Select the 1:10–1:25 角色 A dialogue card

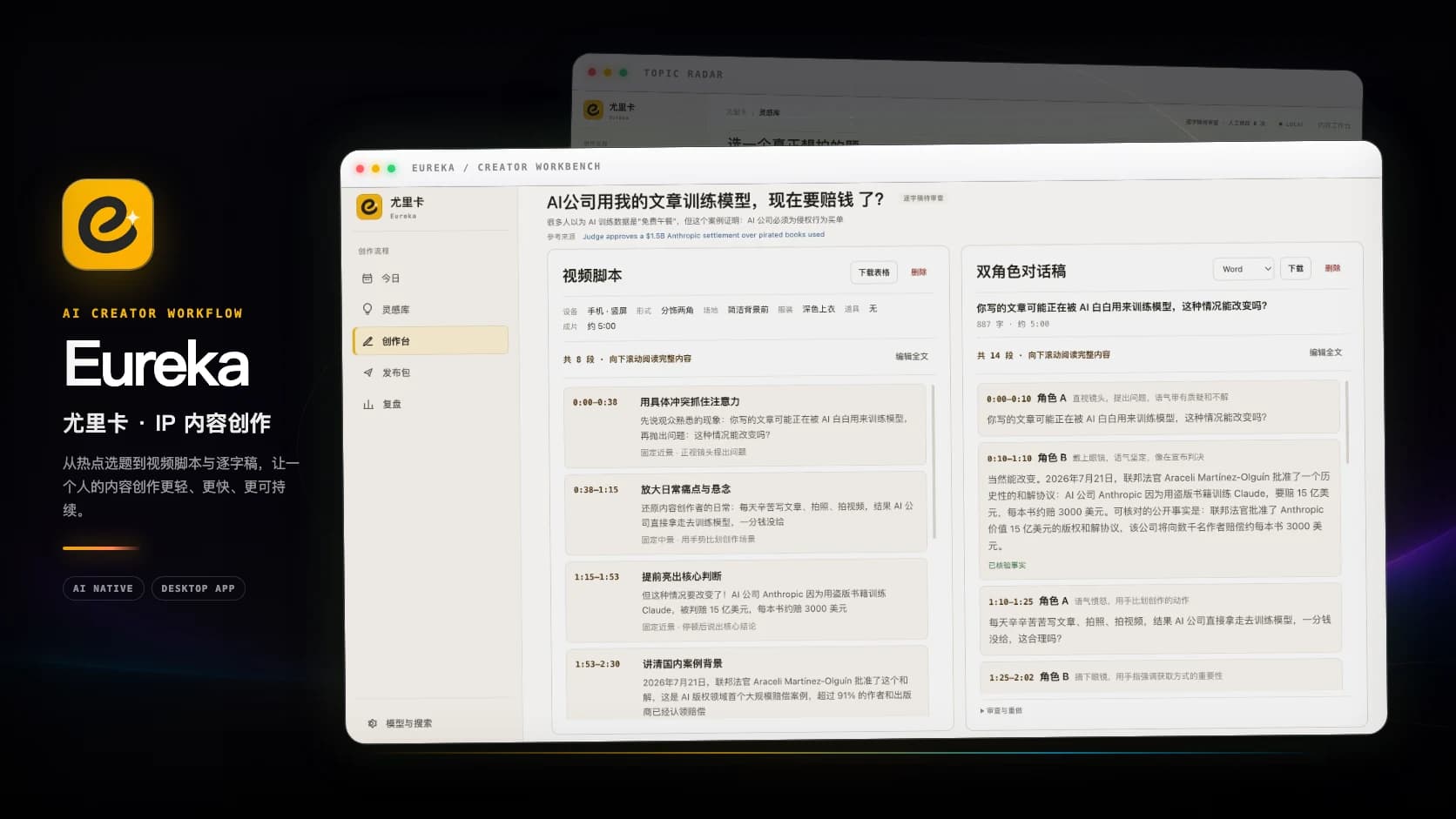coord(1160,619)
